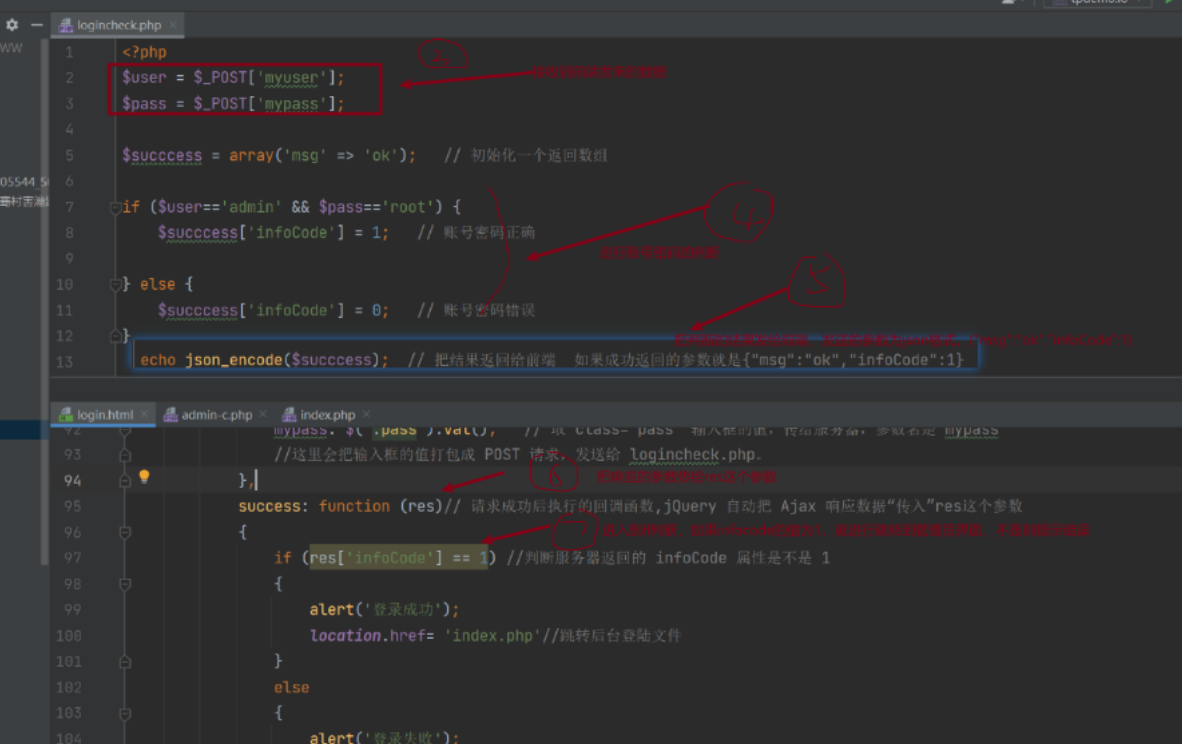Click the lightbulb quick-fix icon on line 94
Screen dimensions: 1182x744
(x=144, y=476)
